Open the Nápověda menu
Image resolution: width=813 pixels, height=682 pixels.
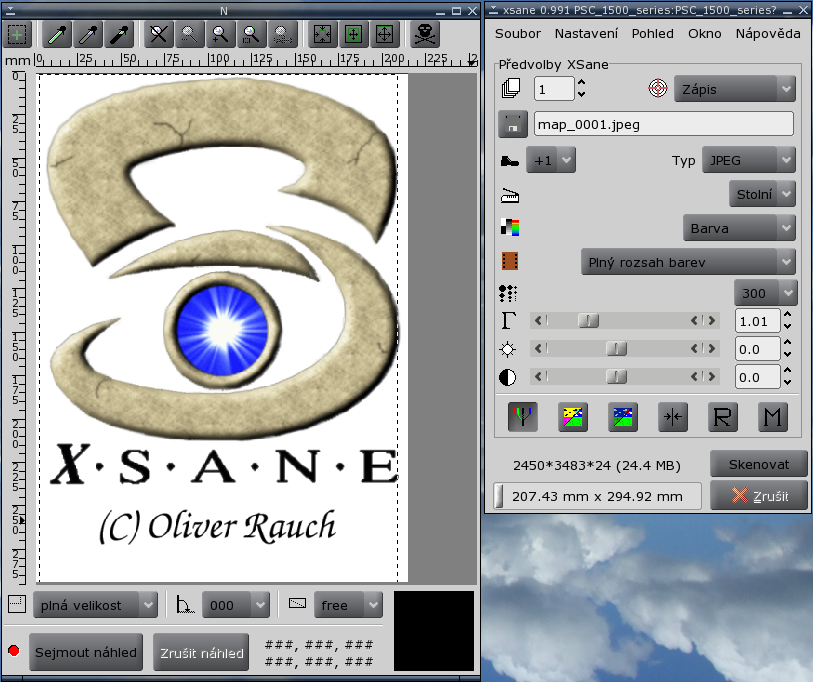768,34
